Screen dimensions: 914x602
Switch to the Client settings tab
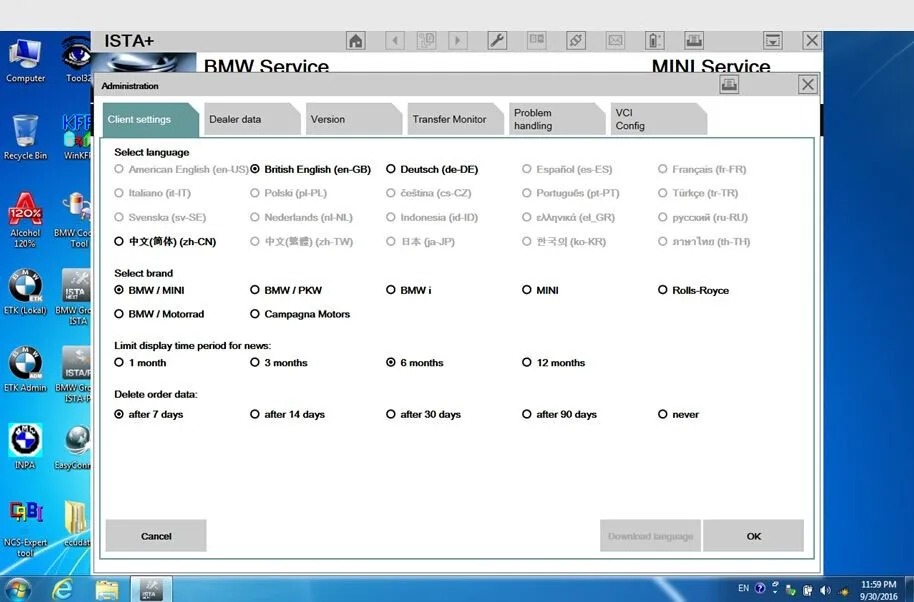click(150, 119)
